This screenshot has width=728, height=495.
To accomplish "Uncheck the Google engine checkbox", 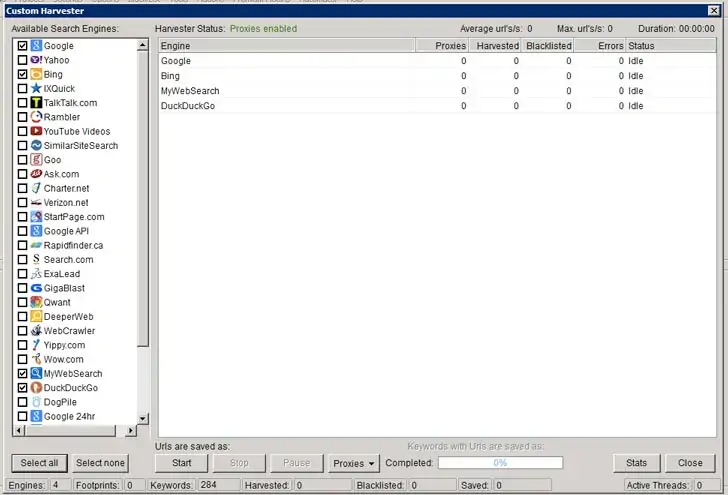I will pyautogui.click(x=22, y=46).
